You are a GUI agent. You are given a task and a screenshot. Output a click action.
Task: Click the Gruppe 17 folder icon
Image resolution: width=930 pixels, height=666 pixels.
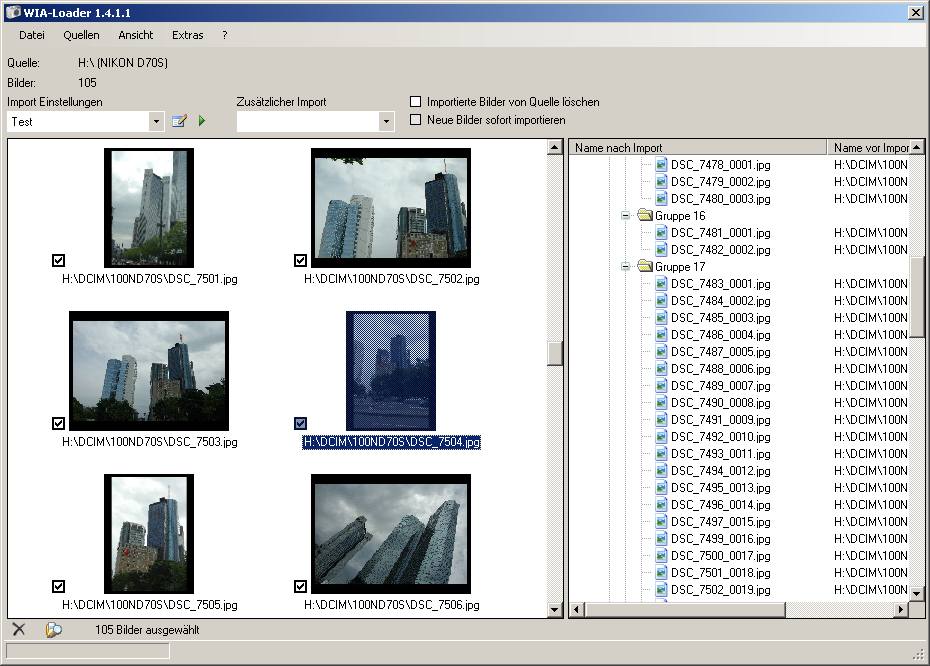[x=645, y=267]
